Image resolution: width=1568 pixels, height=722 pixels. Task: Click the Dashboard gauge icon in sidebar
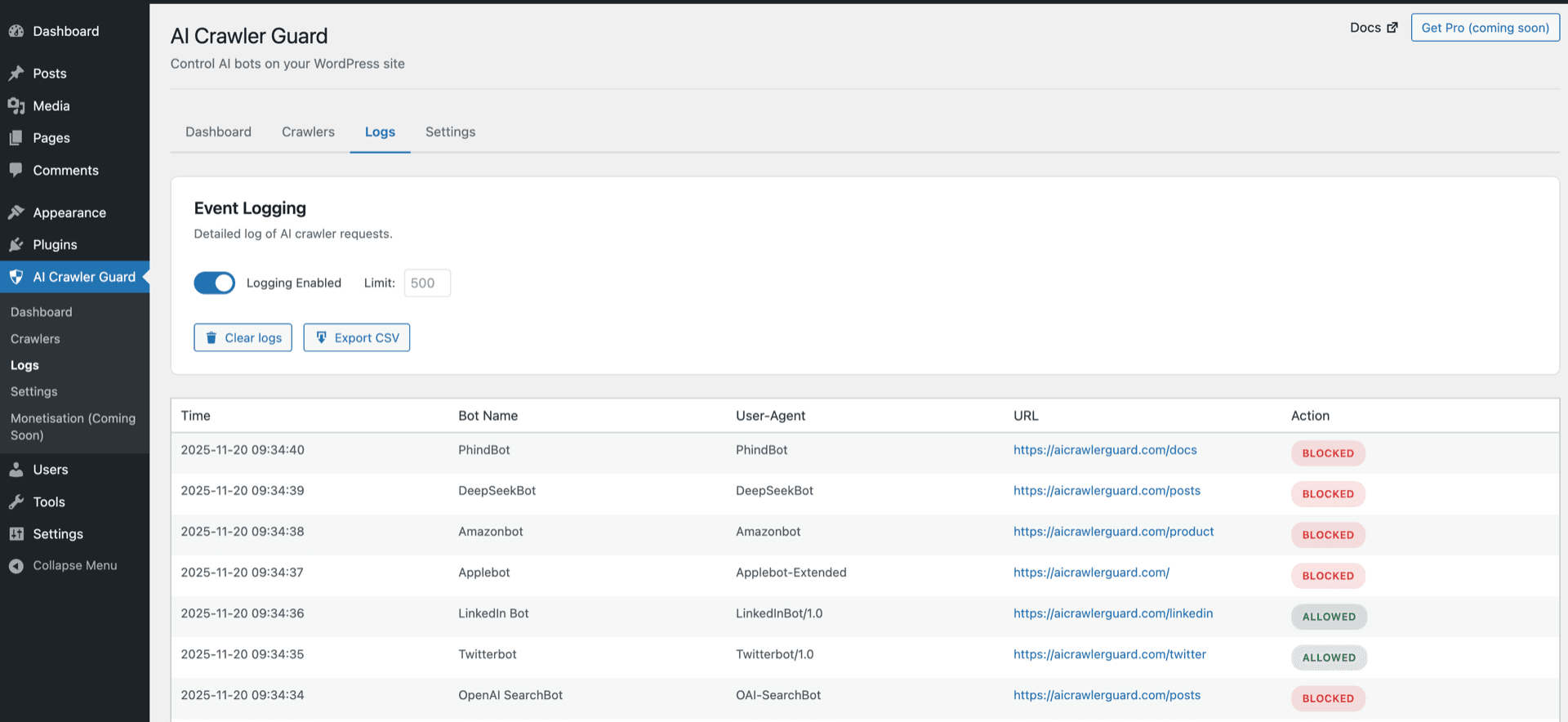tap(16, 31)
